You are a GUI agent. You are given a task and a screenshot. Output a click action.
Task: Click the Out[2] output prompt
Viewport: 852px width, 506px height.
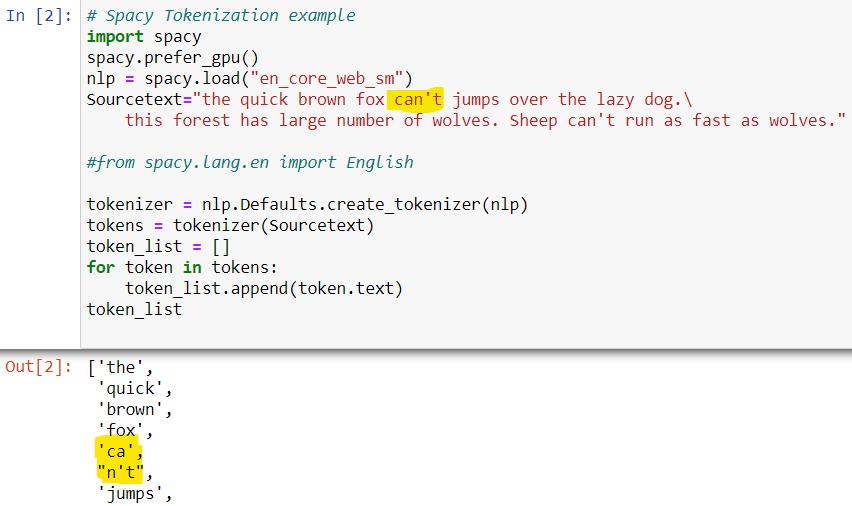pyautogui.click(x=38, y=366)
